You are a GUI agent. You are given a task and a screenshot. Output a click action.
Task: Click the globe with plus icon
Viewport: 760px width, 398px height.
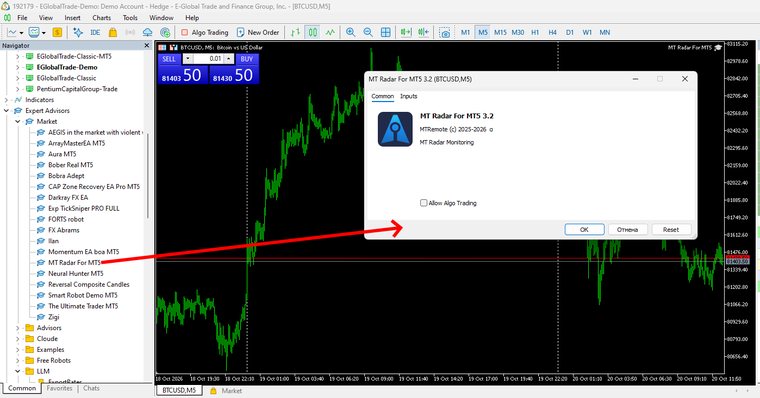coord(165,32)
